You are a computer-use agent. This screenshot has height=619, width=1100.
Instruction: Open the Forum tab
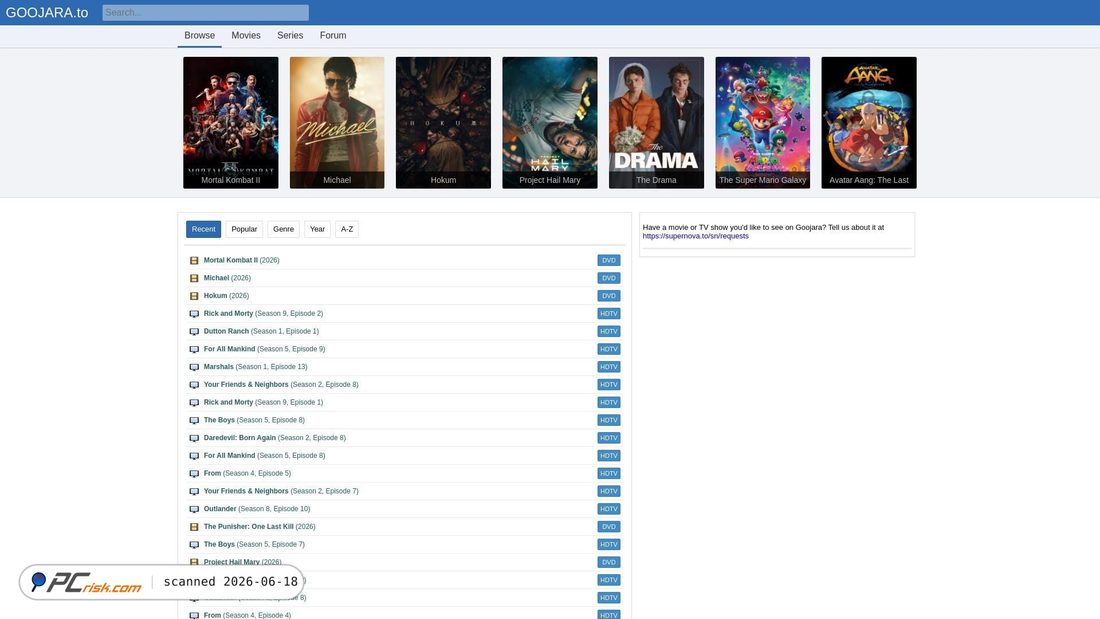point(333,36)
